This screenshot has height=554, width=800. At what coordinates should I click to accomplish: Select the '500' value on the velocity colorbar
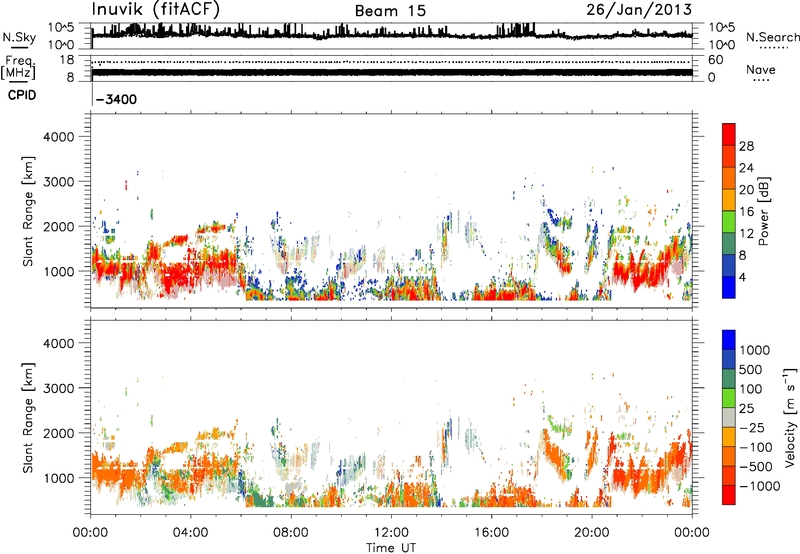(751, 370)
